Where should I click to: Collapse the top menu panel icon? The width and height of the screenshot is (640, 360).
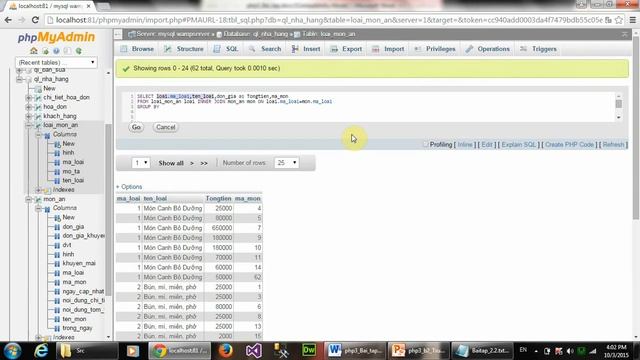(x=624, y=34)
